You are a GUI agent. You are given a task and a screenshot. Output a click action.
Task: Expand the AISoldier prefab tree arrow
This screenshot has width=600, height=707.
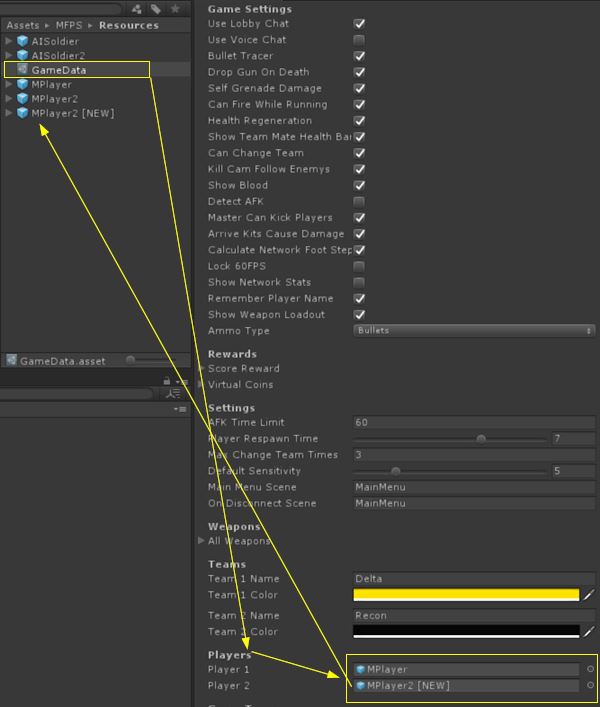point(9,41)
